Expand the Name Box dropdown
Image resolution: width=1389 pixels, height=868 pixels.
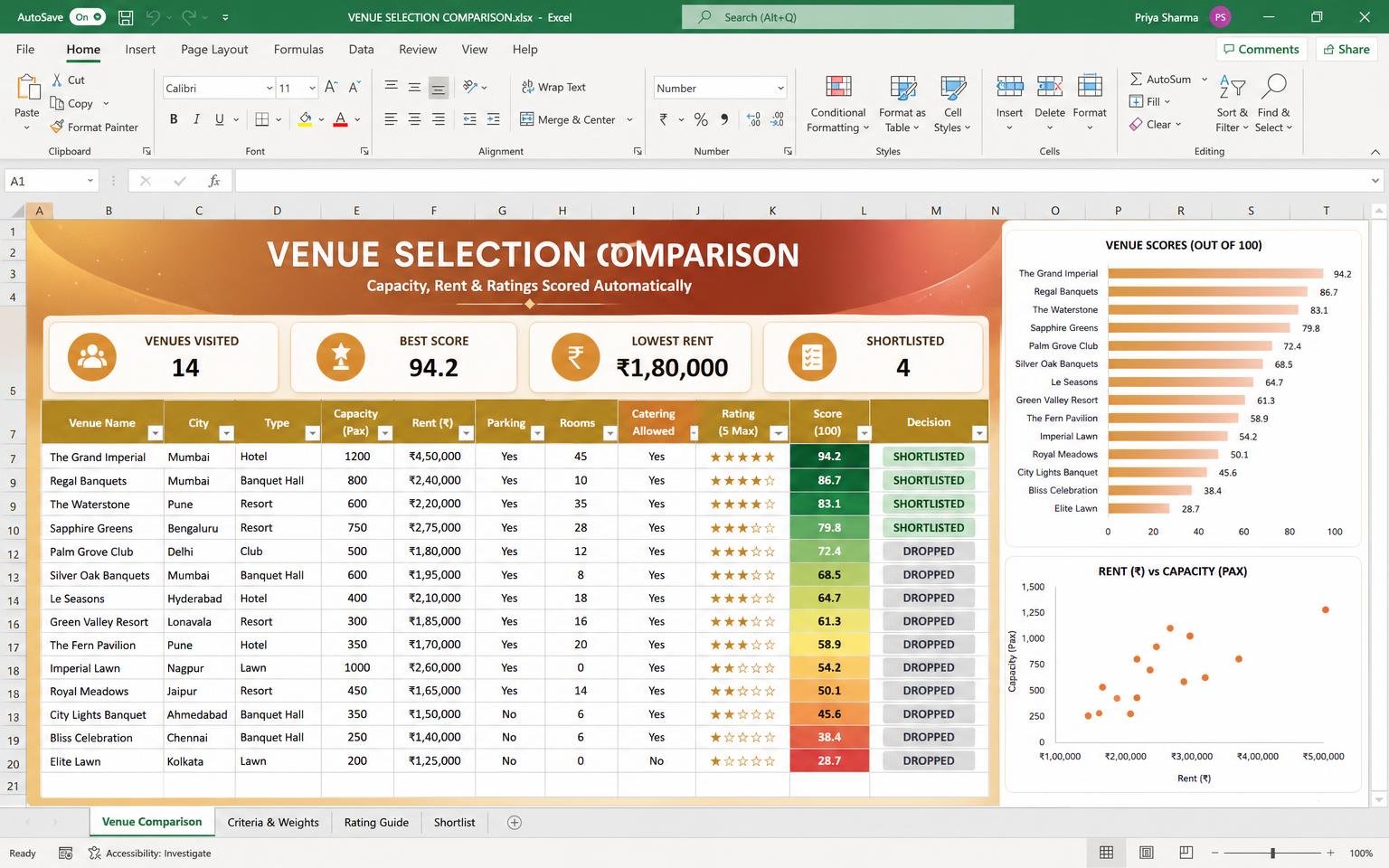pyautogui.click(x=90, y=181)
